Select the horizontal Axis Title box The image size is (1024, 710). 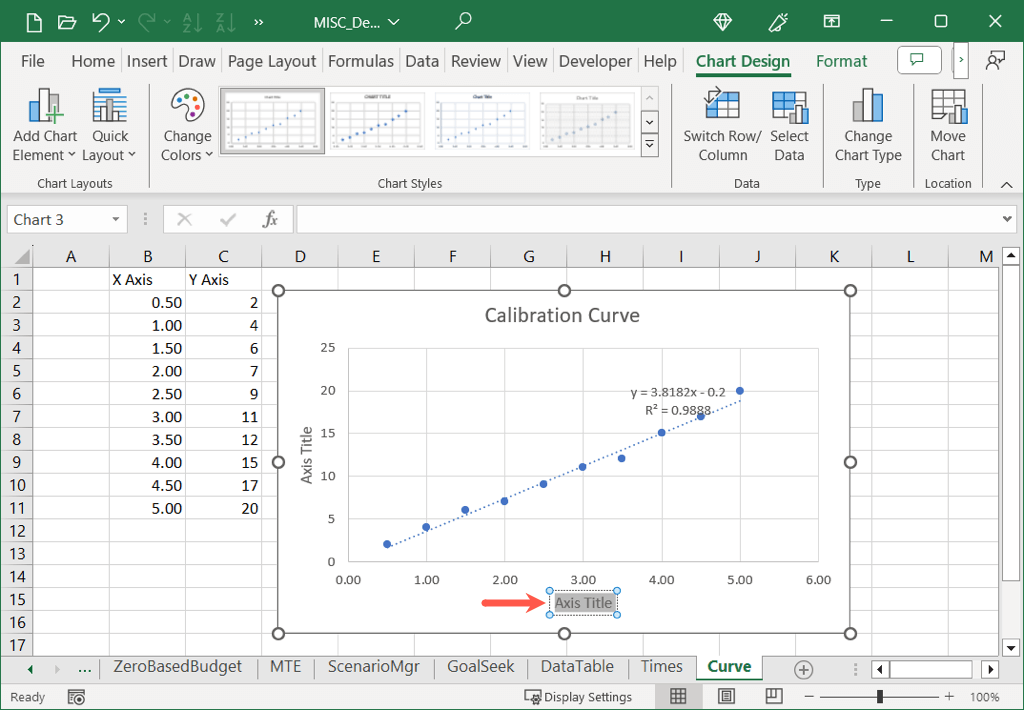(583, 603)
